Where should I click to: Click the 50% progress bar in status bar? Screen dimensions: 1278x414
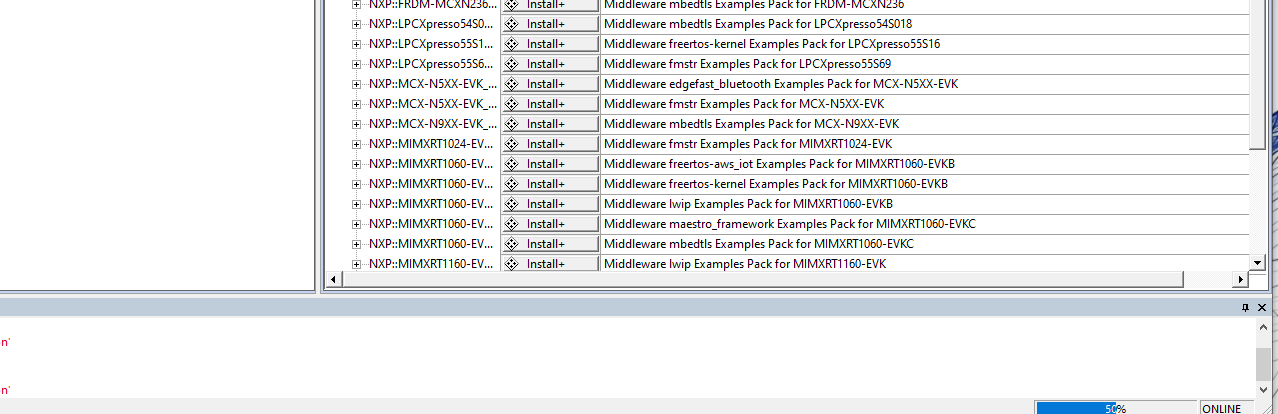tap(1115, 408)
